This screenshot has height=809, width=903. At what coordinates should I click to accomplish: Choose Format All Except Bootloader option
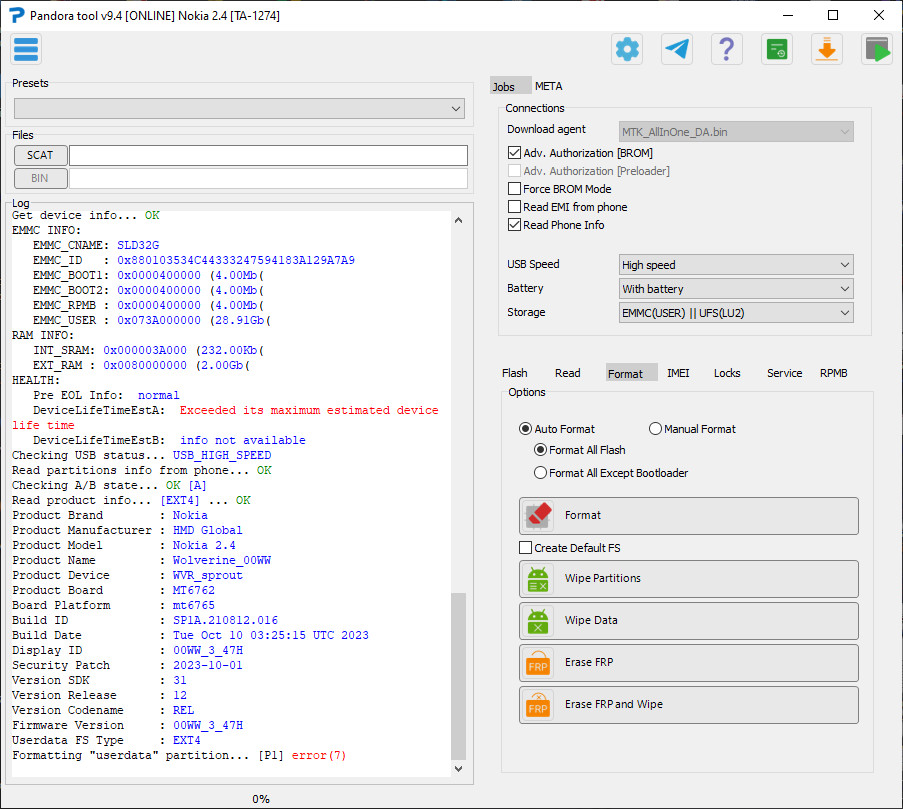tap(540, 473)
